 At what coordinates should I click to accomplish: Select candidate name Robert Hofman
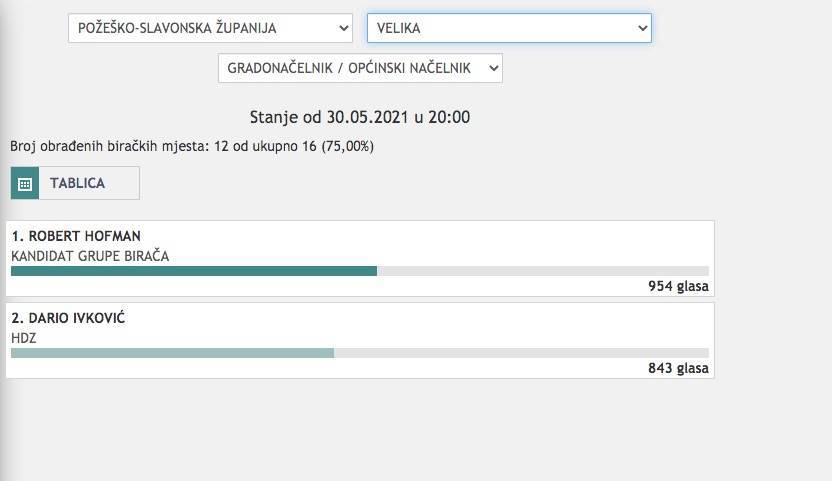(76, 237)
